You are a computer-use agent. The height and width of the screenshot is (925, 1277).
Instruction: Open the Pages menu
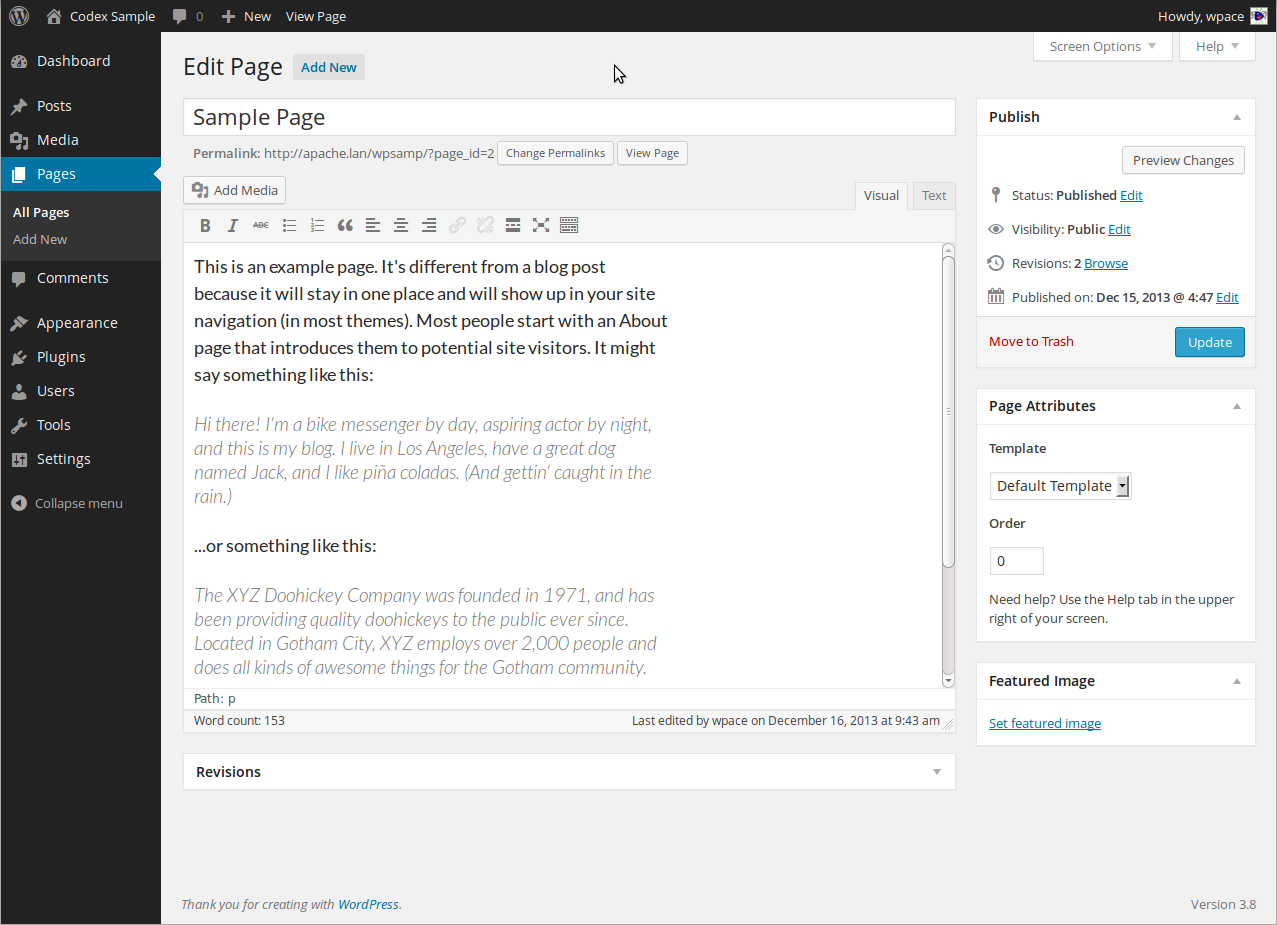pyautogui.click(x=81, y=174)
